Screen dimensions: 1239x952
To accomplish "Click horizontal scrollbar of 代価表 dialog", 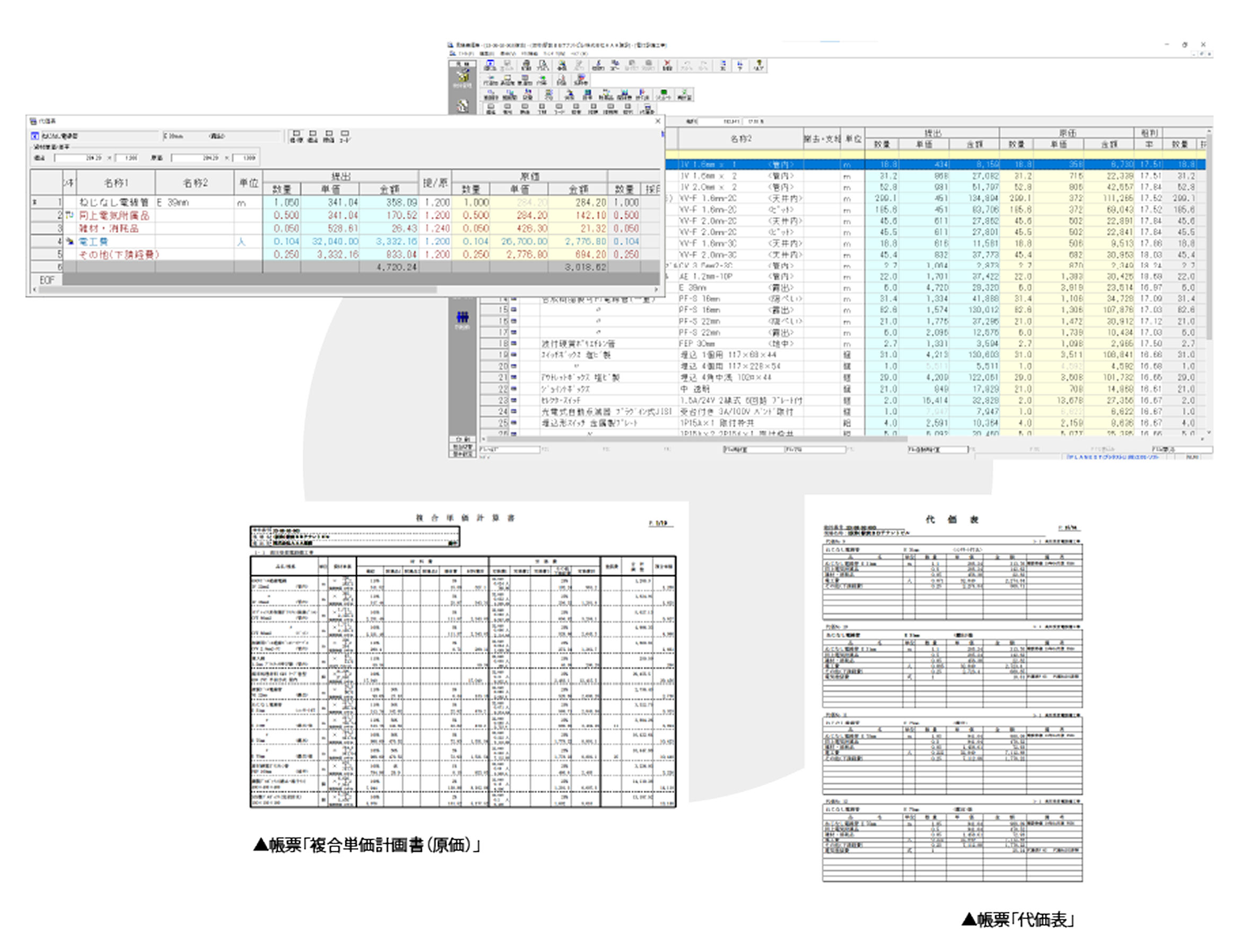I will pos(238,290).
